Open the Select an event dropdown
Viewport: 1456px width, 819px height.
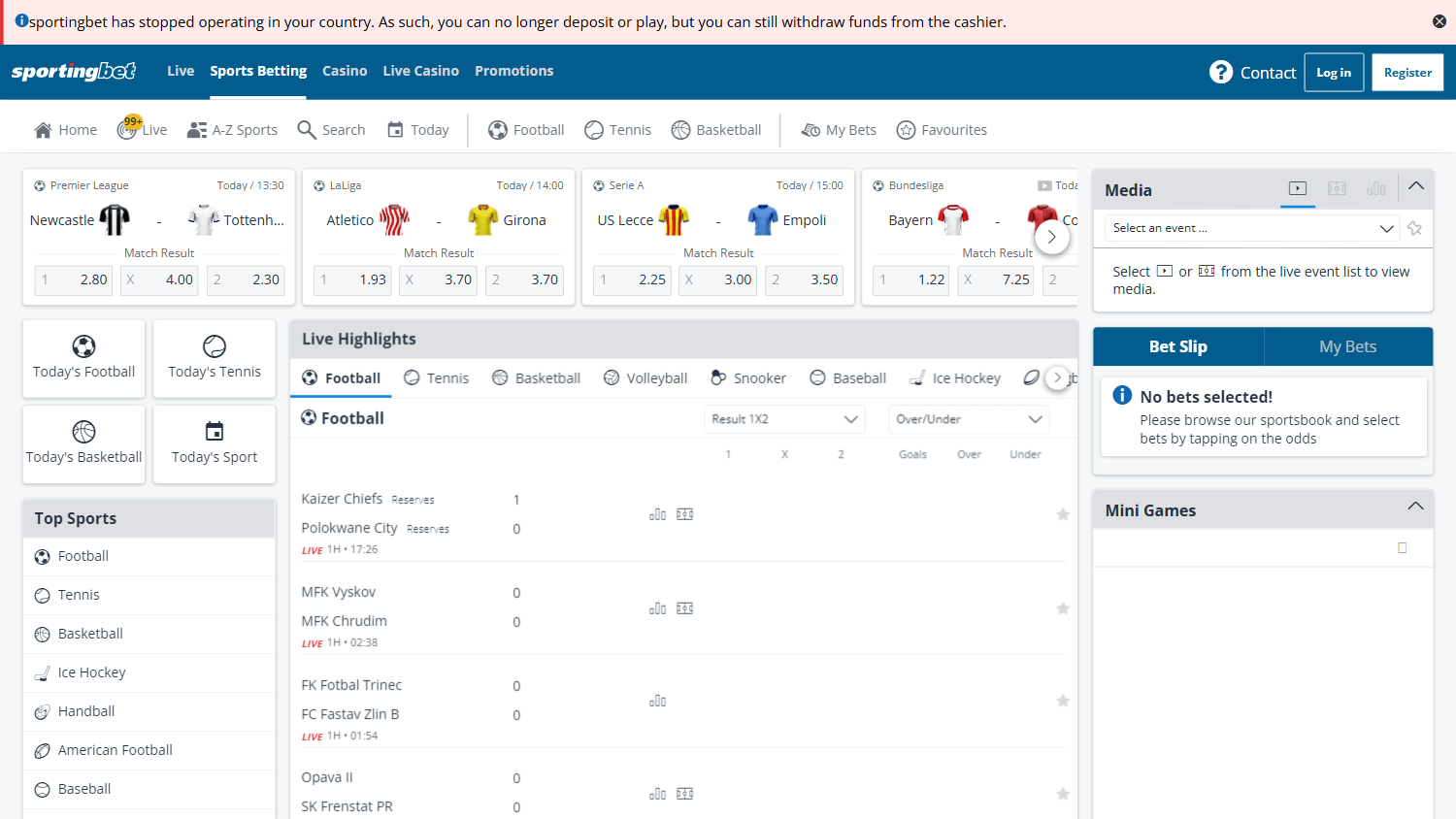click(x=1252, y=228)
